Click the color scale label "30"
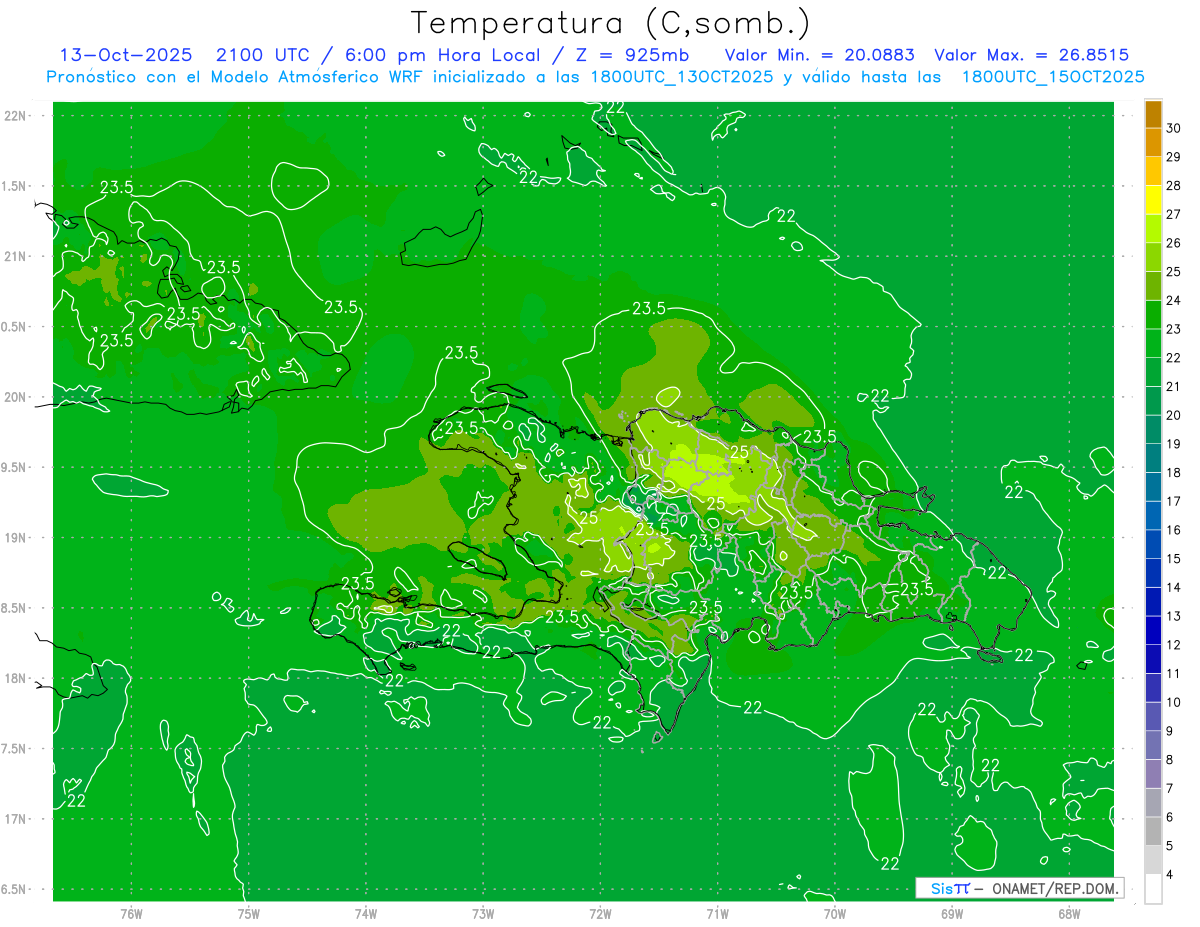This screenshot has width=1200, height=927. [1173, 128]
